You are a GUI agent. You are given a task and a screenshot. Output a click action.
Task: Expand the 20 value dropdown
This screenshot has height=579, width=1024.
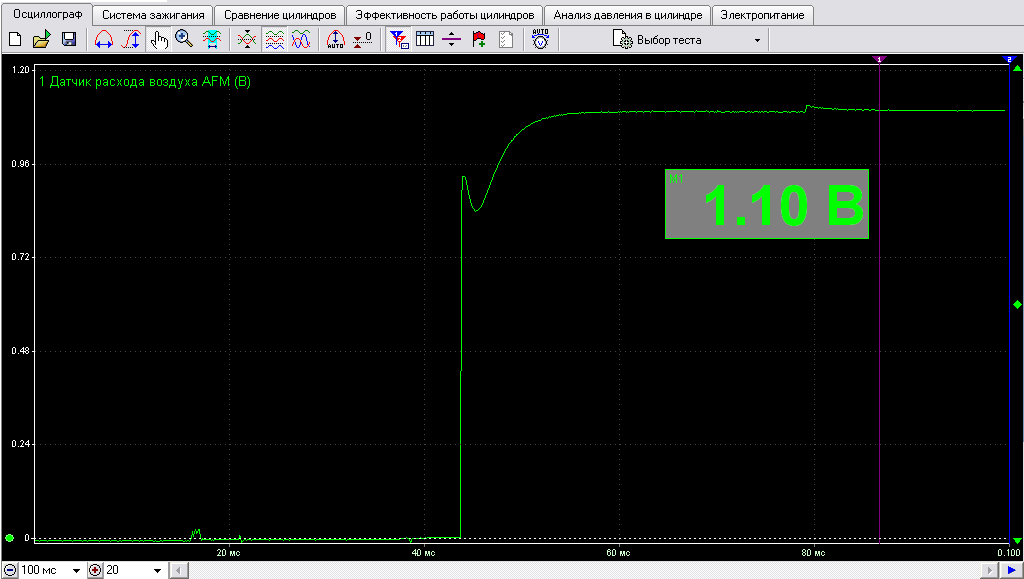tap(157, 571)
